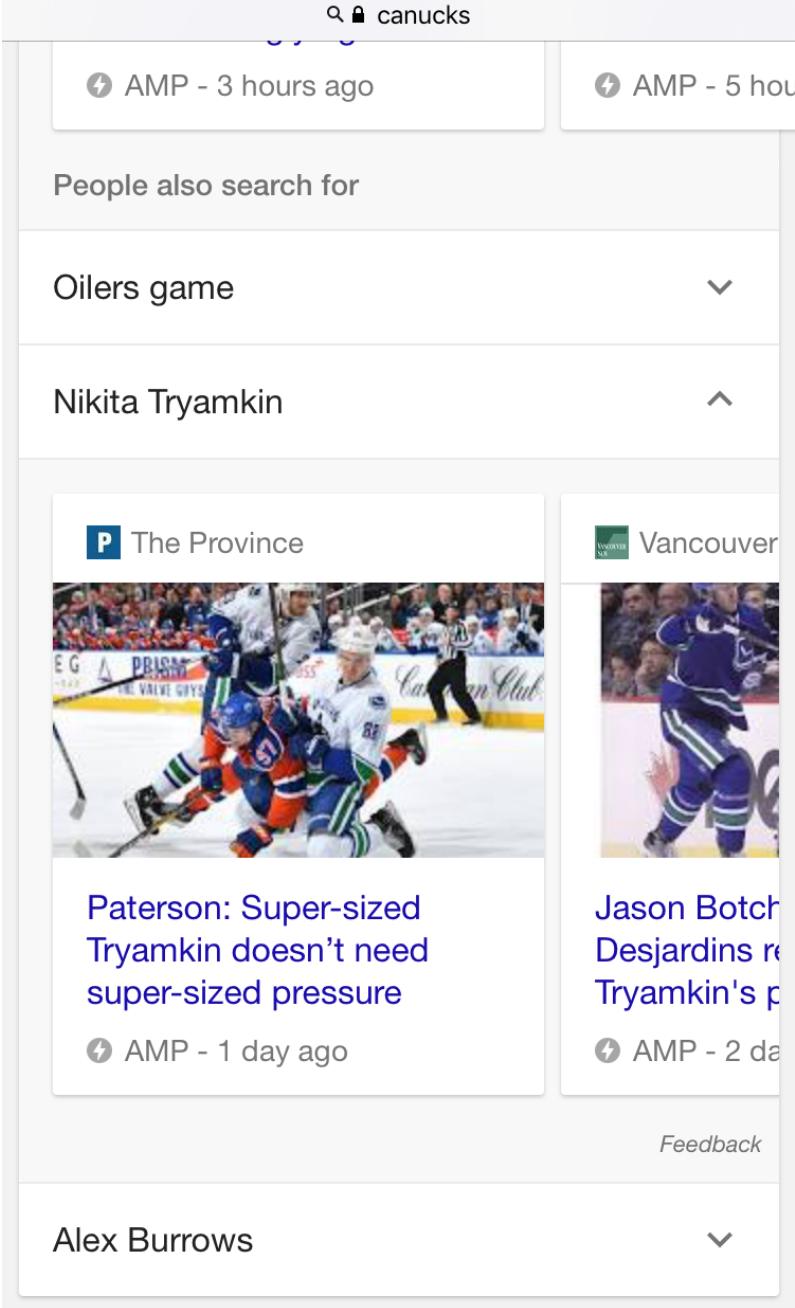Open Vancouver Sun player photo thumbnail
This screenshot has width=795, height=1308.
[x=688, y=720]
